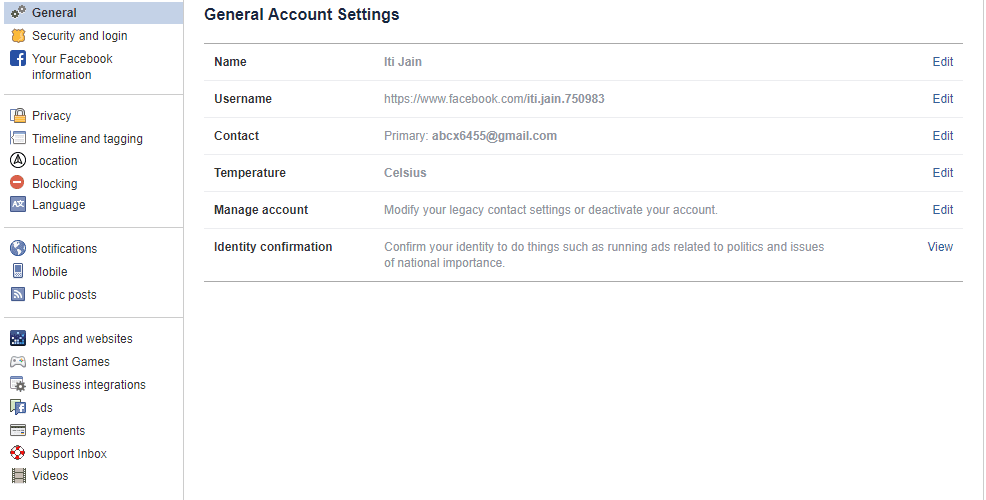
Task: Click the Location compass icon
Action: pyautogui.click(x=18, y=160)
